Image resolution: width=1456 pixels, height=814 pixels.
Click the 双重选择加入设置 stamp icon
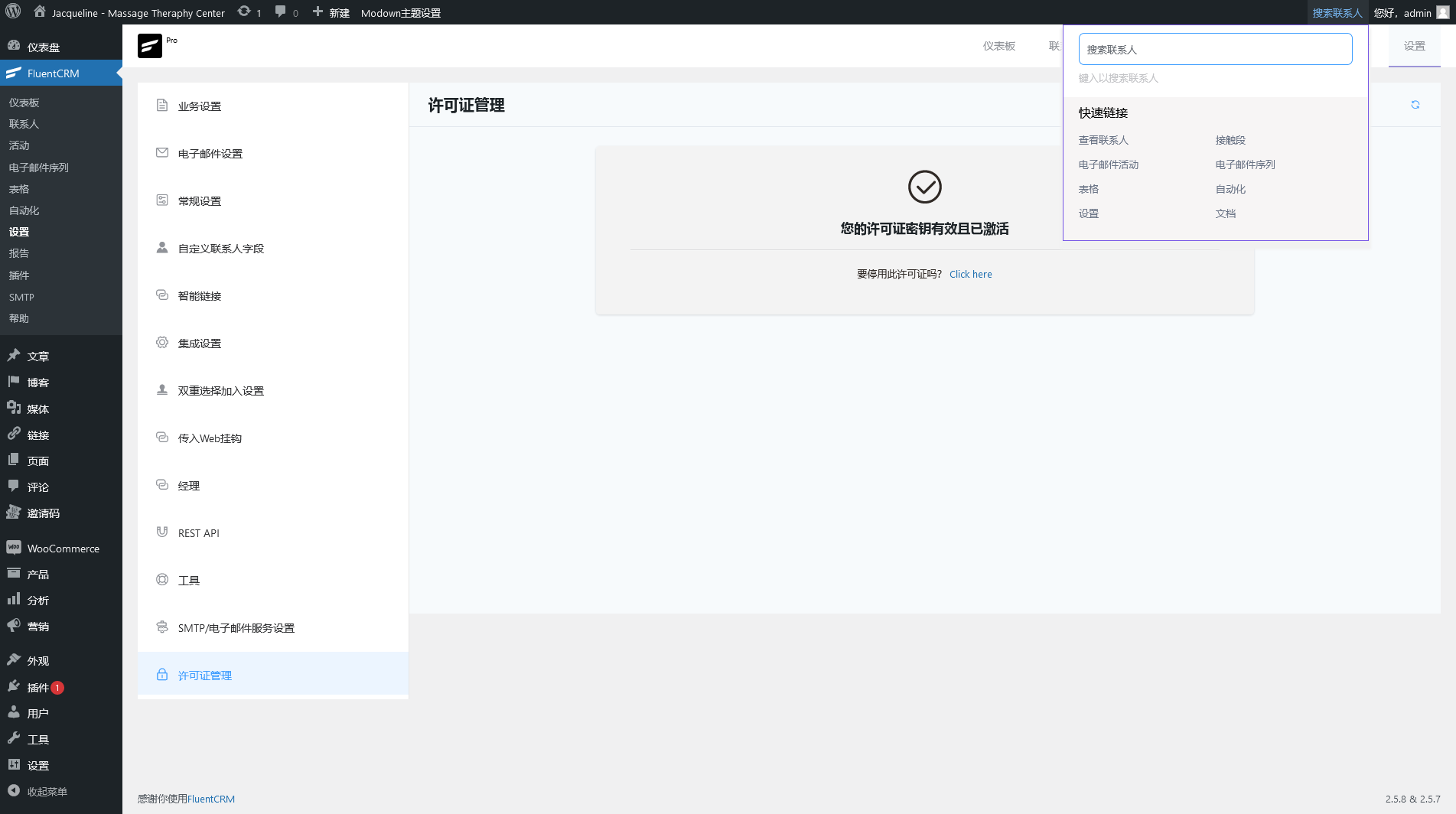pos(162,390)
